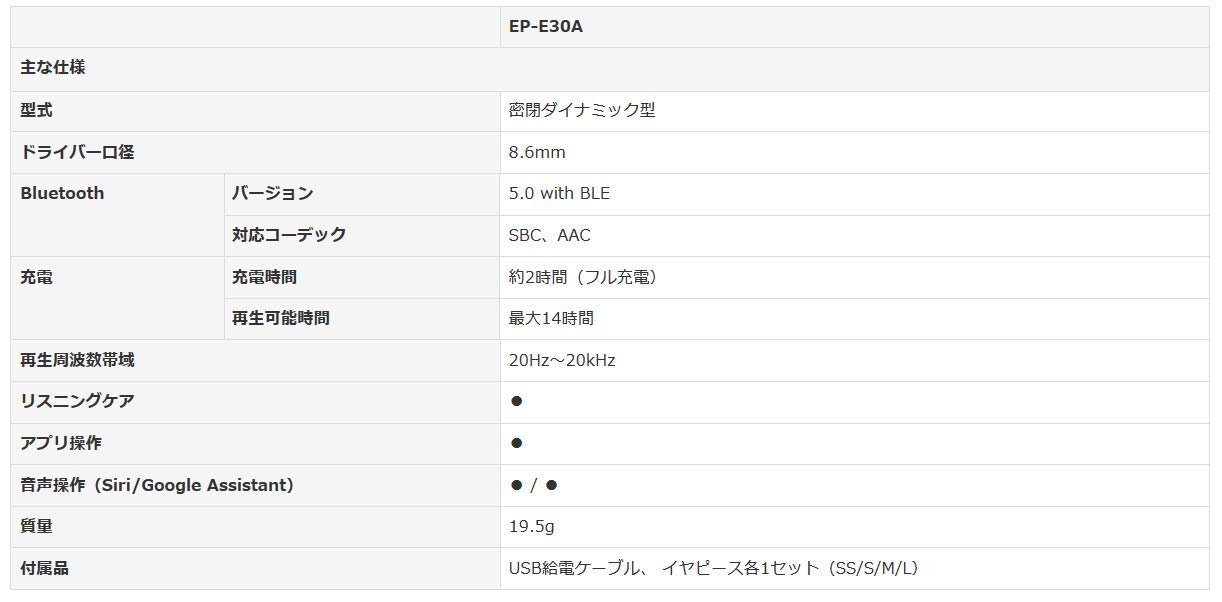Select the 5.0 with BLE value
Viewport: 1222px width, 602px height.
559,194
